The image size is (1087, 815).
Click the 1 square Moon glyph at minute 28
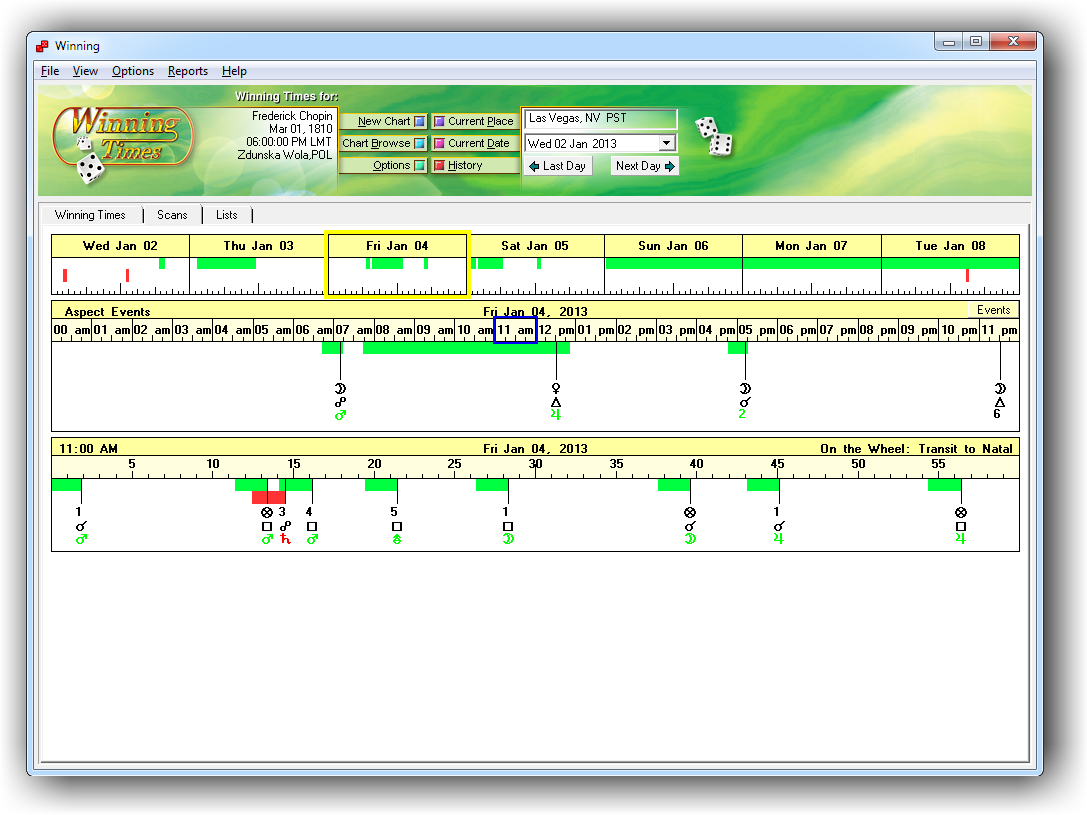coord(507,526)
